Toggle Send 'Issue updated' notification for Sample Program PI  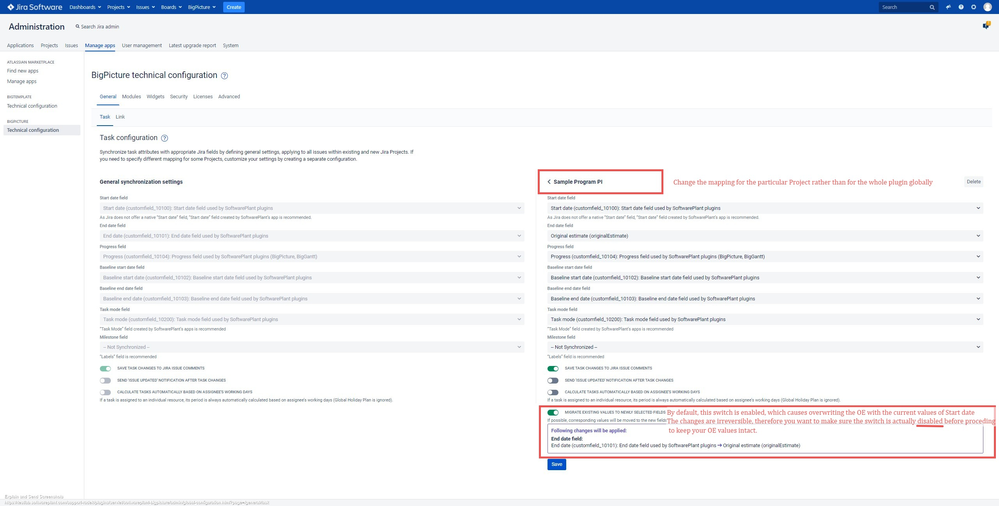click(552, 380)
